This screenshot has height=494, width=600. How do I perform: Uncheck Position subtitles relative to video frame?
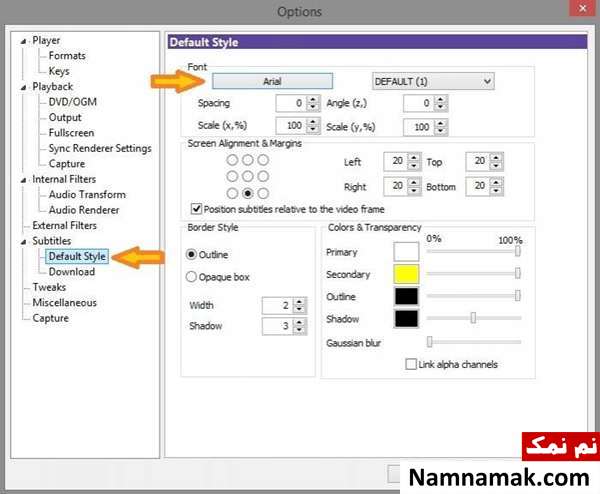coord(196,209)
